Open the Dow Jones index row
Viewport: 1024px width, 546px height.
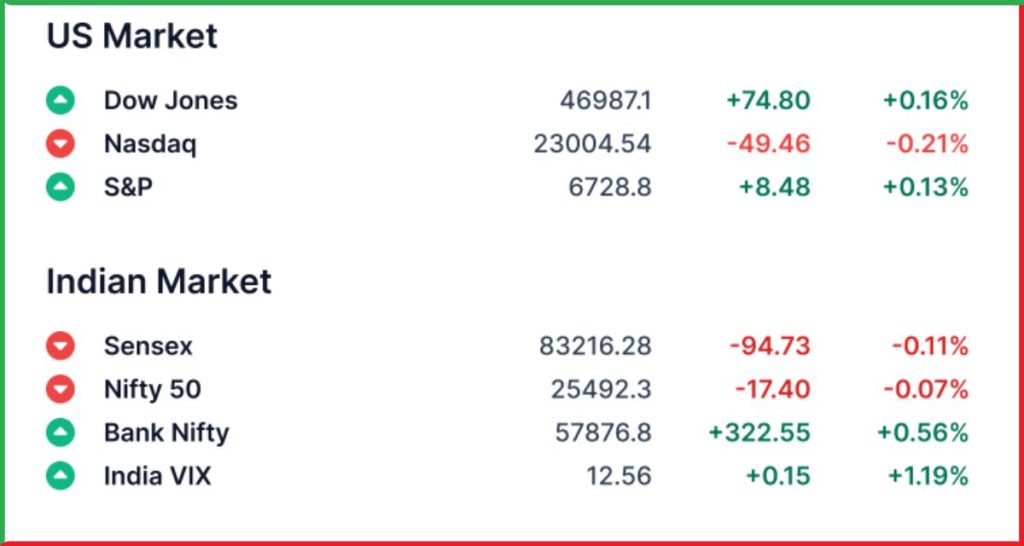(507, 101)
